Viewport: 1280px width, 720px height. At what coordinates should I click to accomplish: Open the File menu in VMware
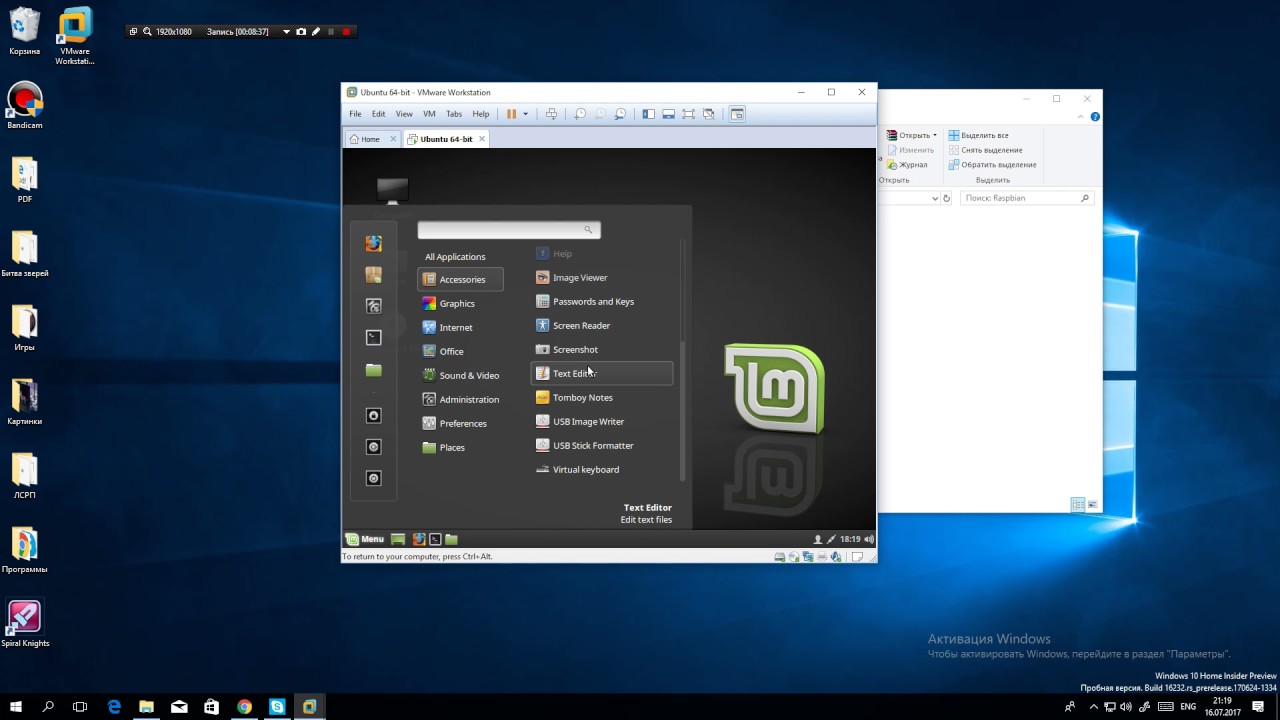tap(355, 114)
